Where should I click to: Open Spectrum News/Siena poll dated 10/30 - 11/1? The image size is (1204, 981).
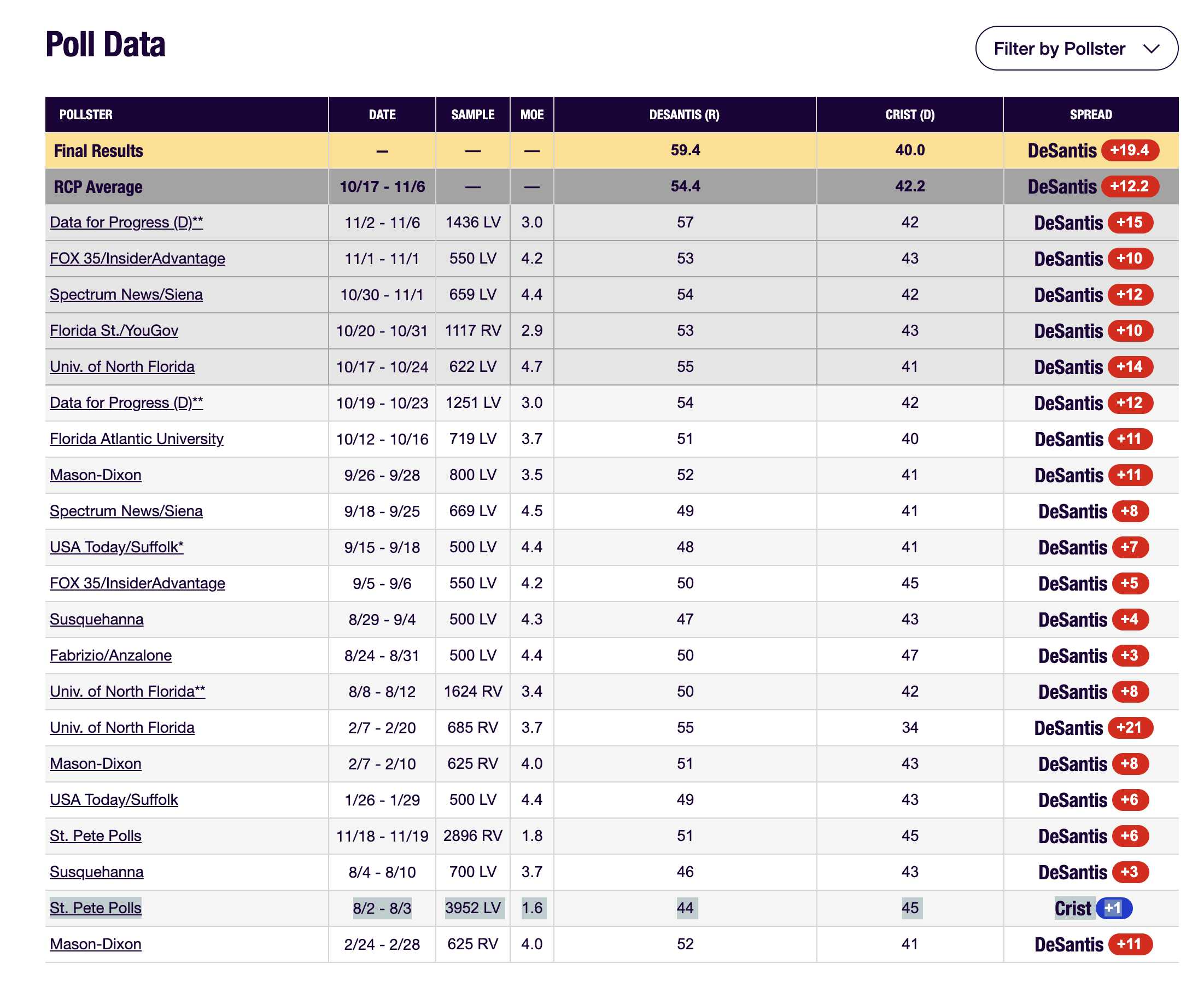tap(126, 294)
